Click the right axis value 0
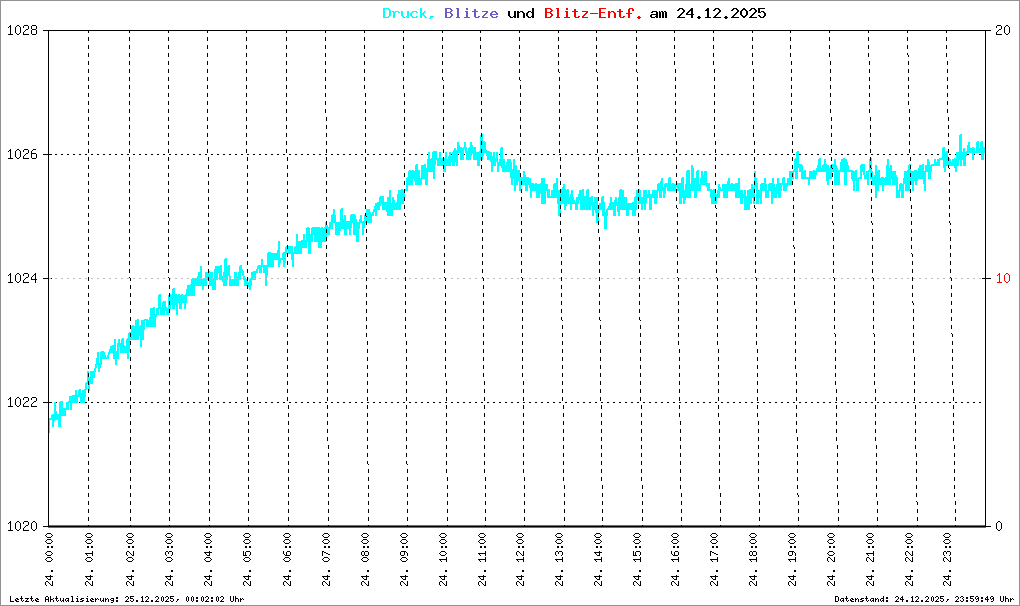Viewport: 1020px width, 606px height. 999,526
